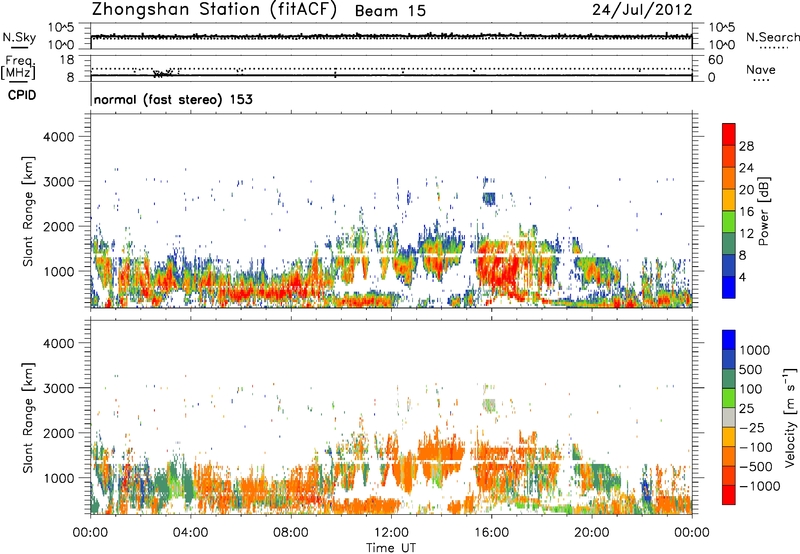800x554 pixels.
Task: Click the "100" value on the velocity colorbar
Action: coord(751,389)
